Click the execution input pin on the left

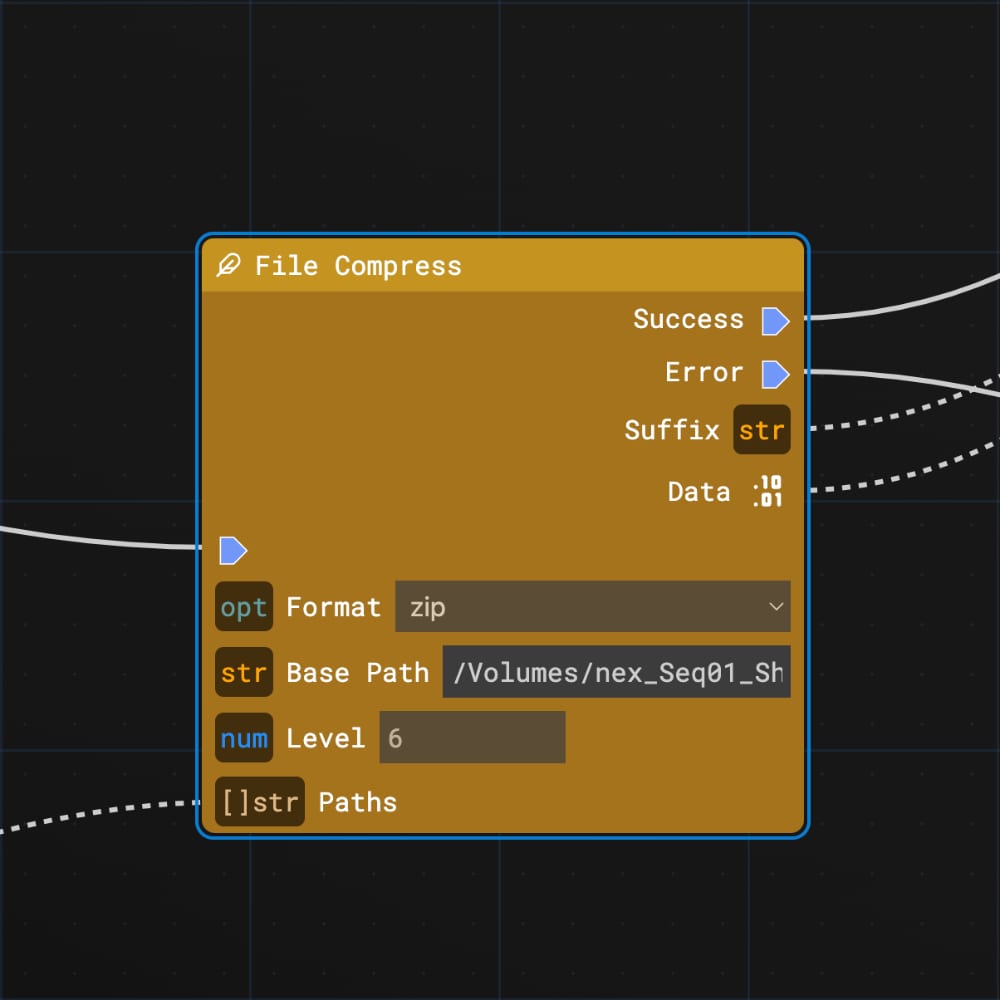pyautogui.click(x=233, y=548)
